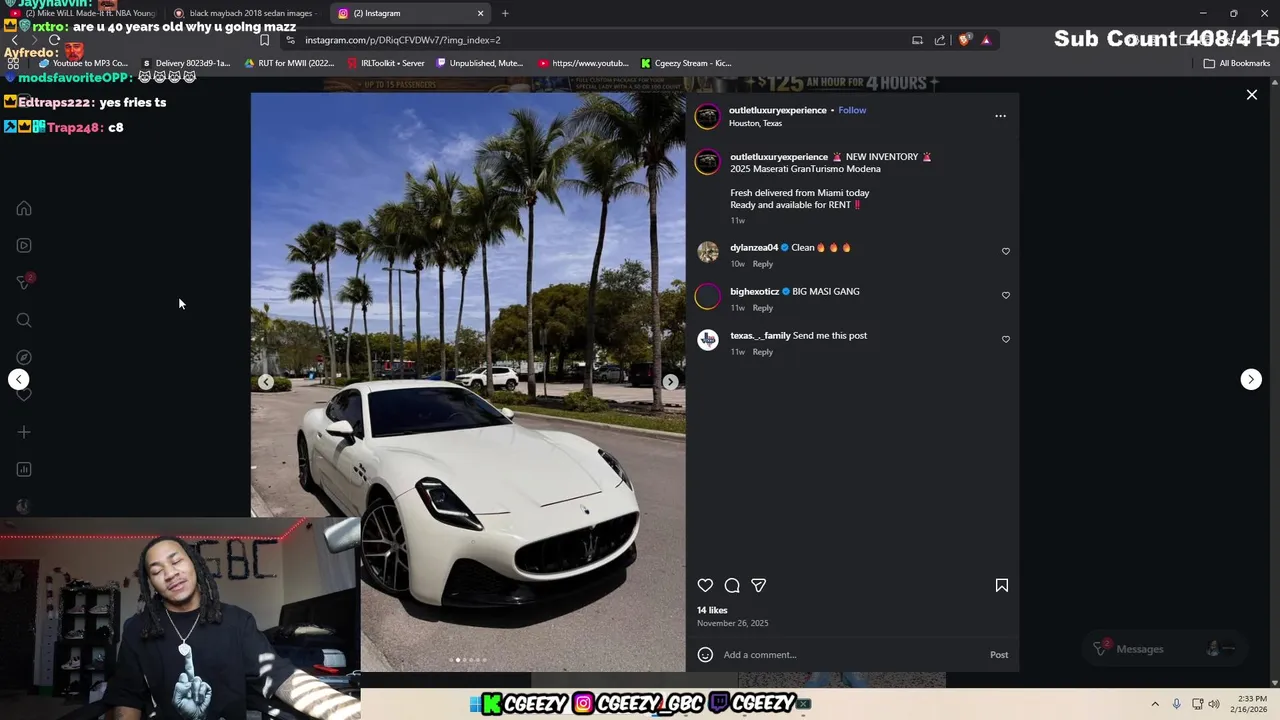Click outletluxuryexperience header avatar
Image resolution: width=1280 pixels, height=720 pixels.
point(707,116)
